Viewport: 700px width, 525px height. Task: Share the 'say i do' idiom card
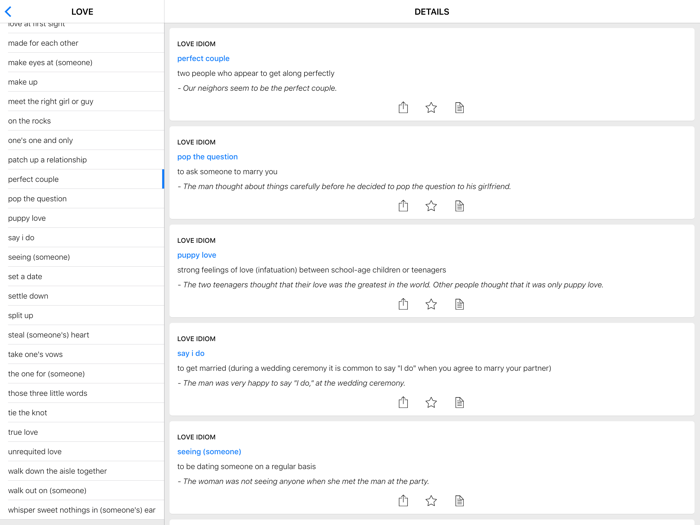pos(403,402)
